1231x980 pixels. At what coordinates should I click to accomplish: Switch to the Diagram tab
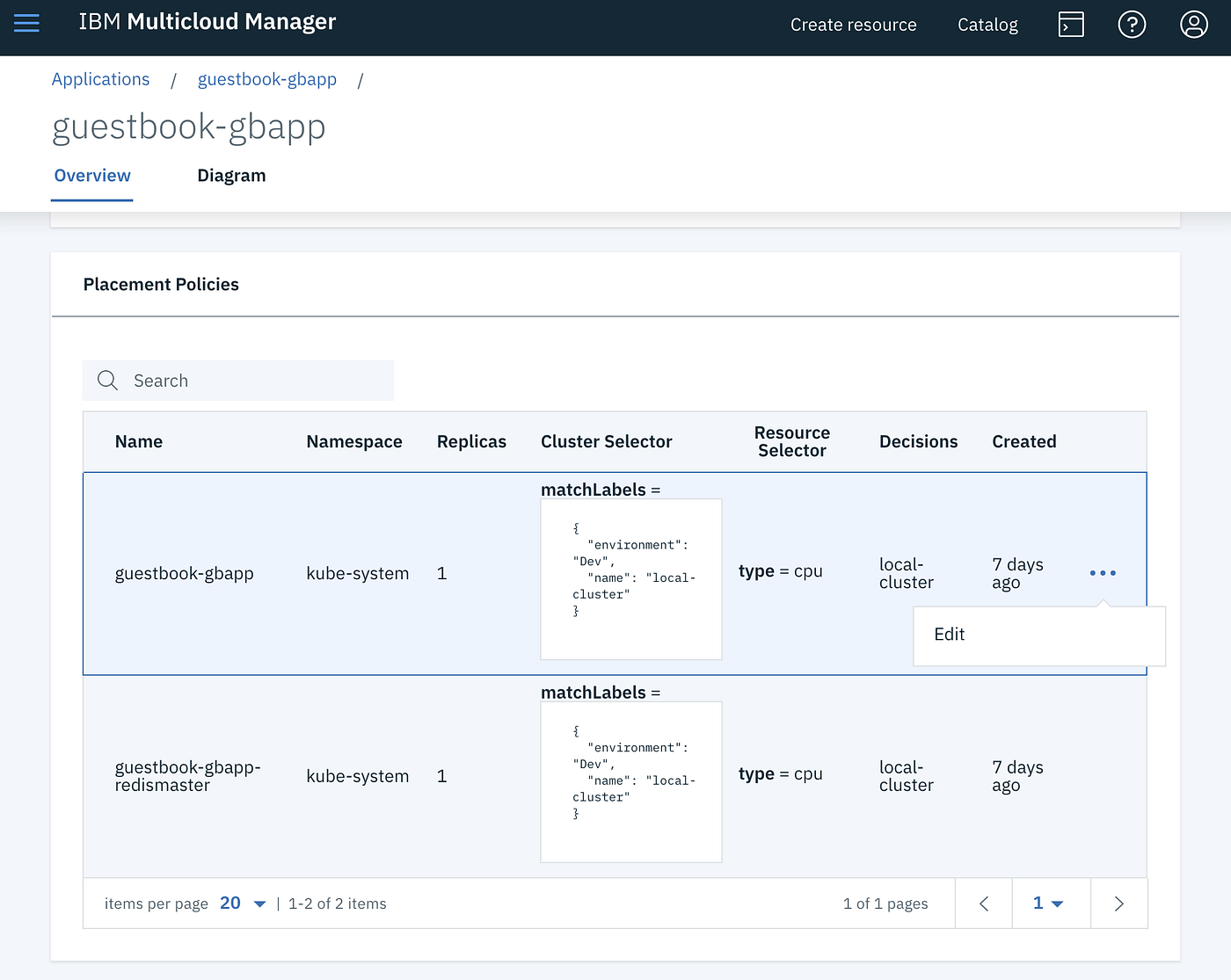231,176
